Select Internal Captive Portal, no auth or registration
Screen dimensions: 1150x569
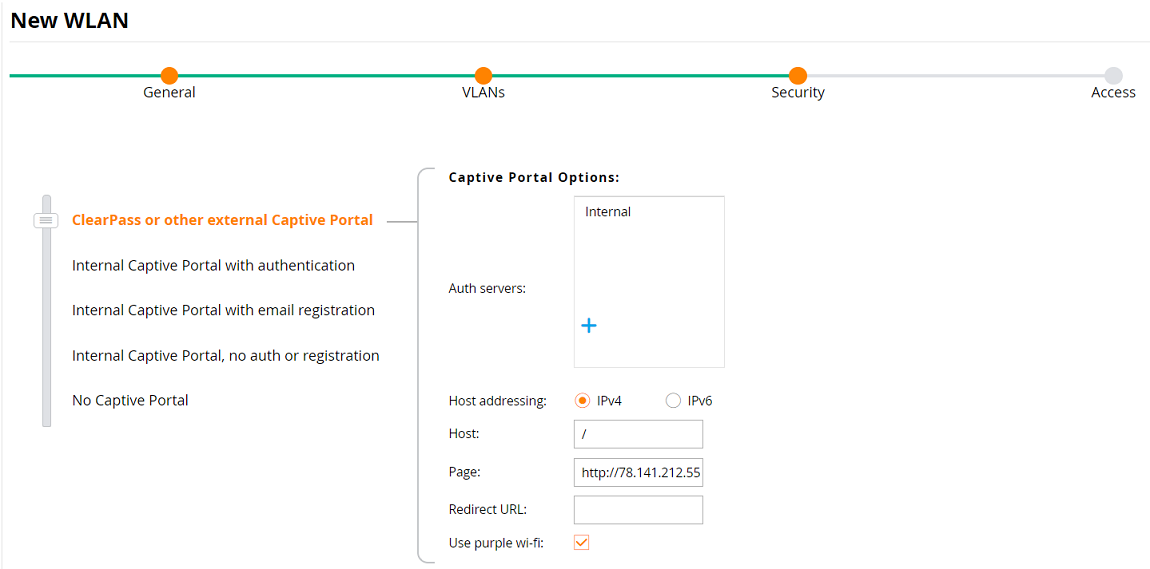225,355
